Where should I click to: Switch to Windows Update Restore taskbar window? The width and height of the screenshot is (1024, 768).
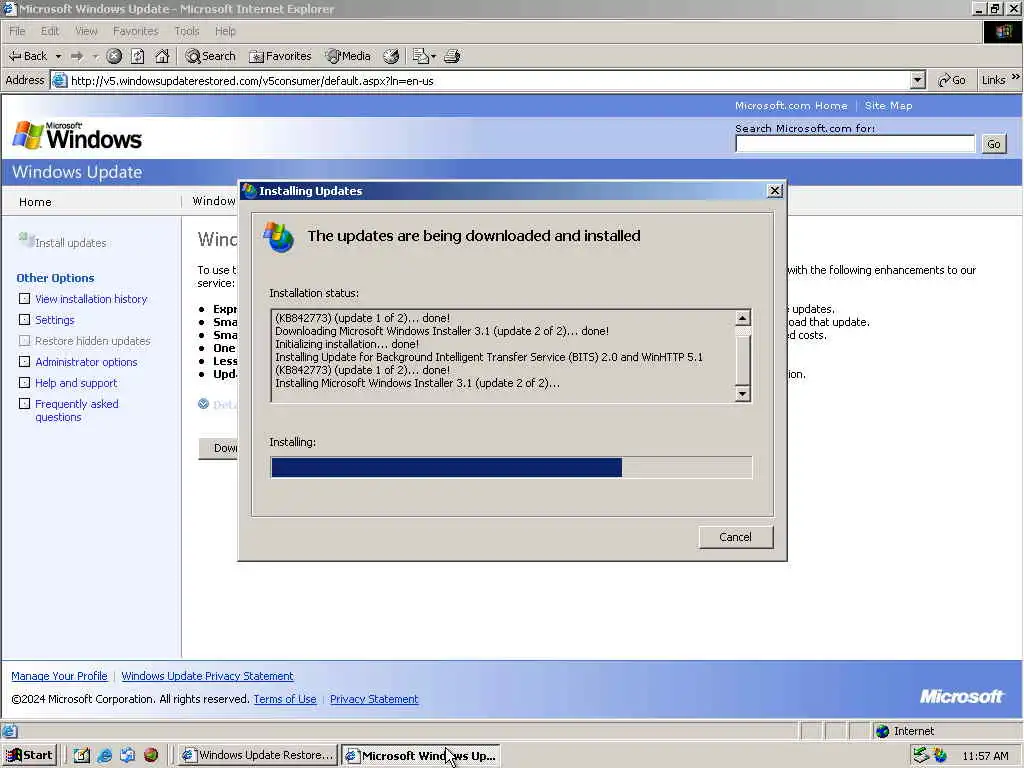click(x=257, y=755)
